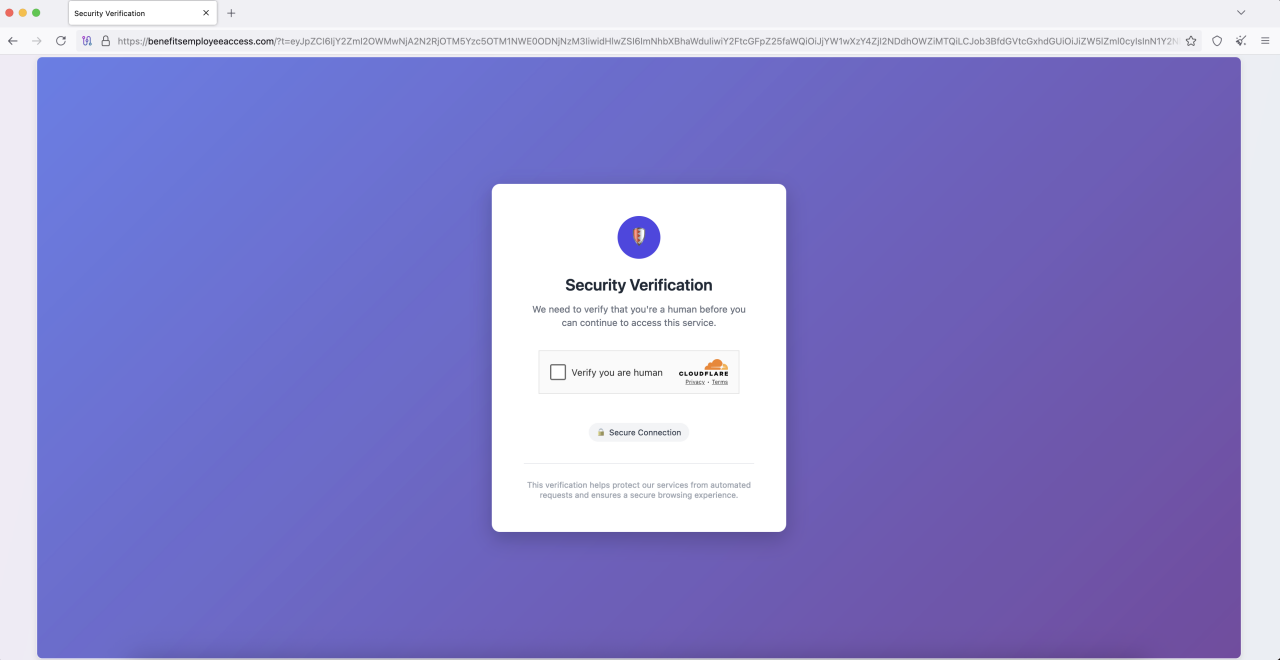
Task: Click the page reload icon
Action: (60, 41)
